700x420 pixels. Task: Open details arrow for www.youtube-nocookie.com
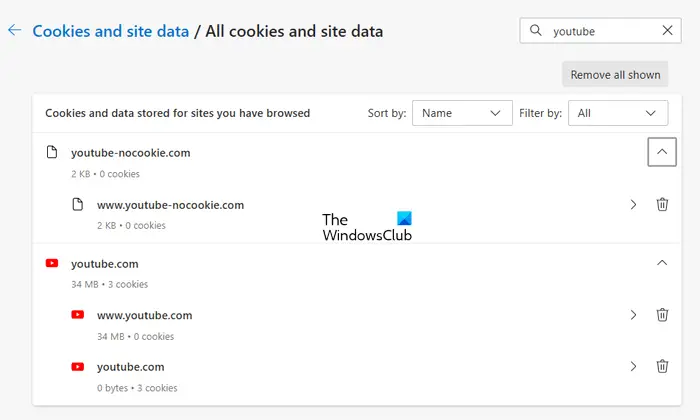tap(633, 204)
